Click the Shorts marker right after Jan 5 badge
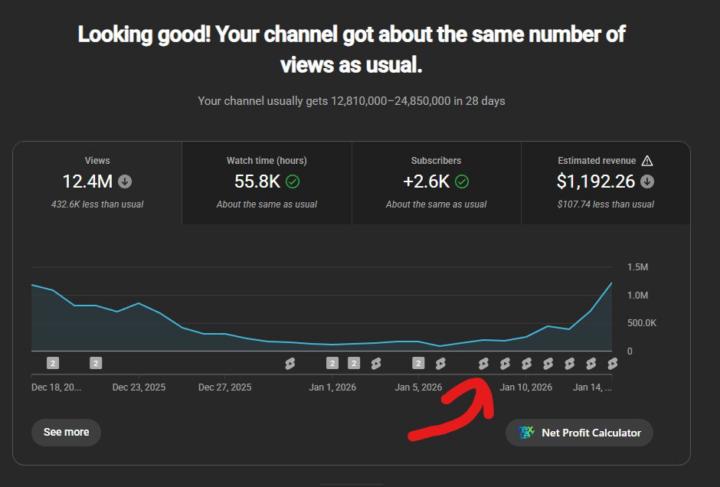The image size is (720, 487). point(440,364)
